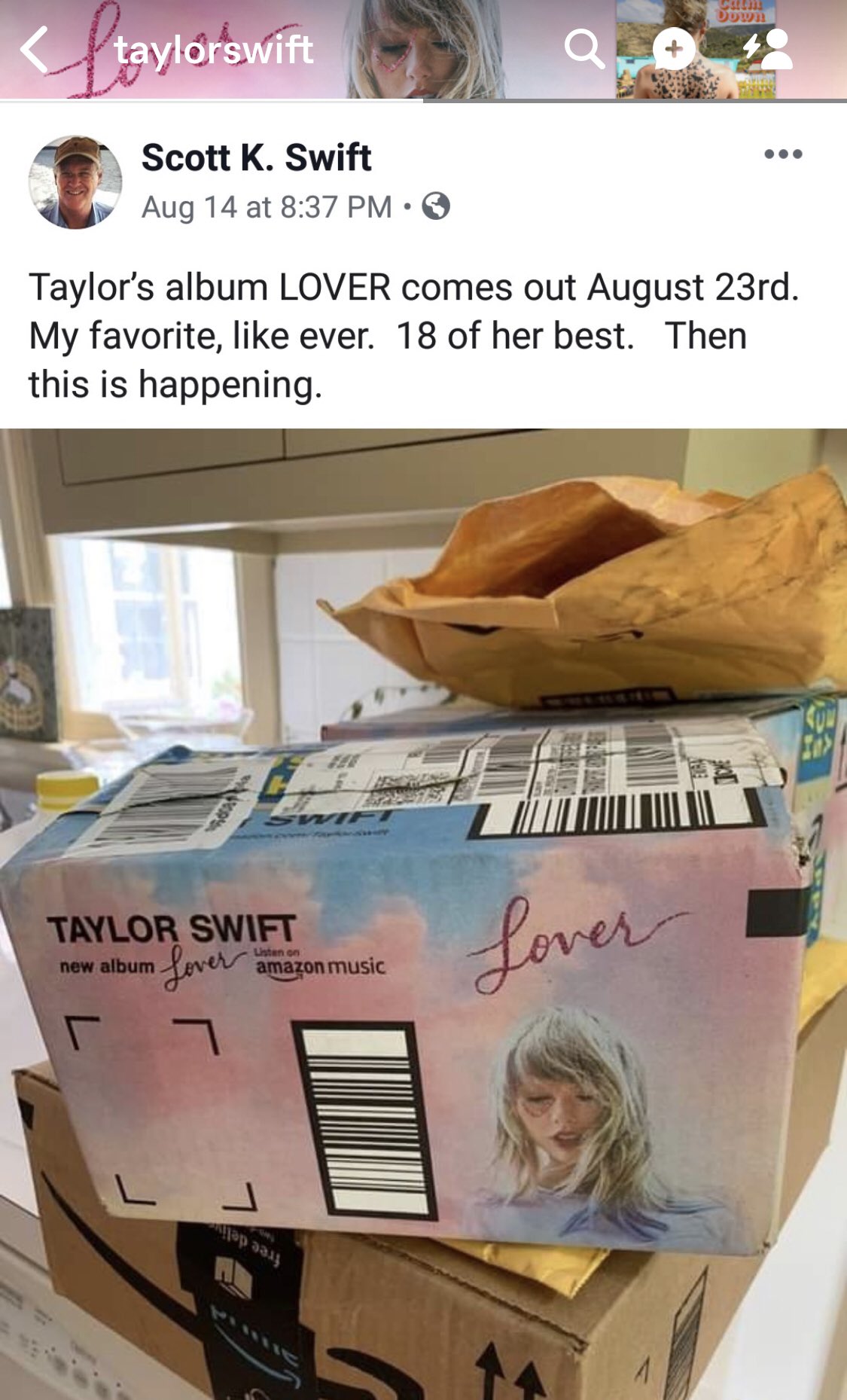Click the globe public-visibility icon
Screen dimensions: 847x1400
tap(436, 206)
